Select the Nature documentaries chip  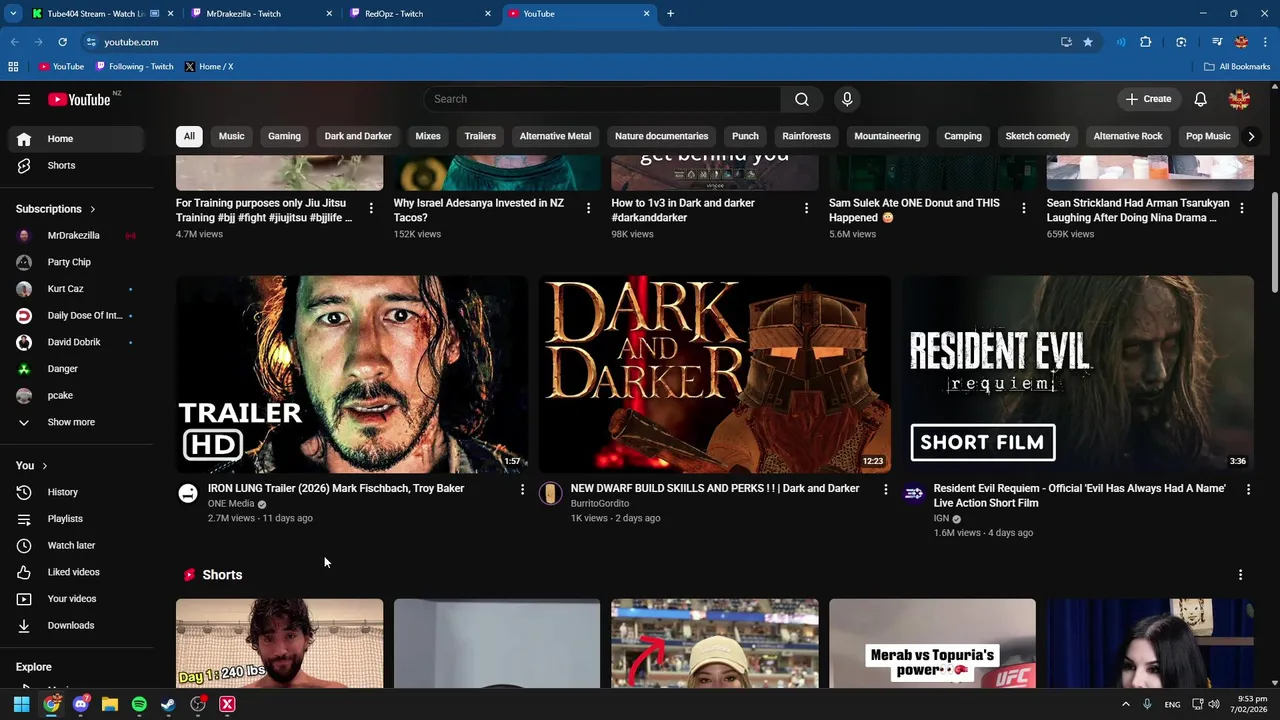click(661, 136)
